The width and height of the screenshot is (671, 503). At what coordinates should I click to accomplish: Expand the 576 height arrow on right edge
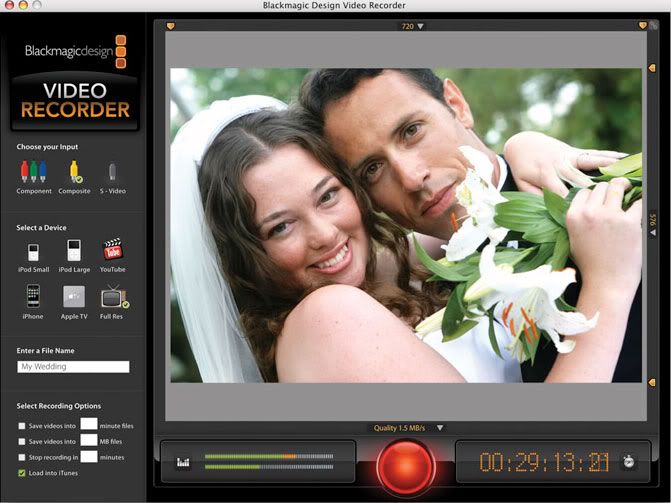click(x=652, y=232)
